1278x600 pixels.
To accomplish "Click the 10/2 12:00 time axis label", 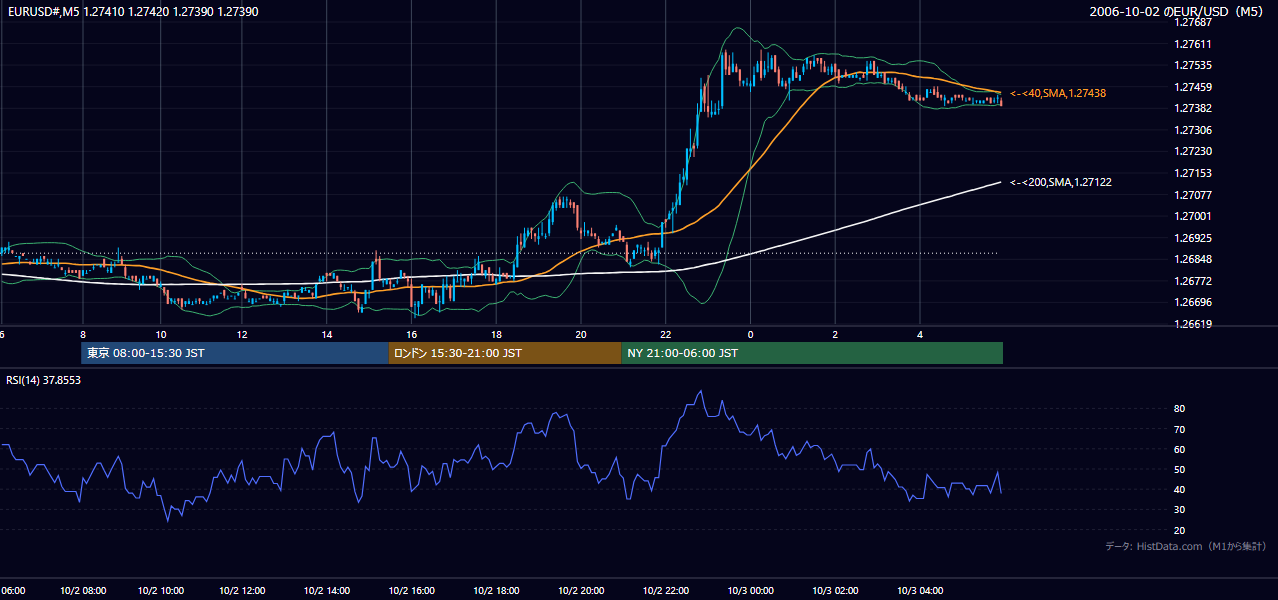I will click(x=242, y=591).
